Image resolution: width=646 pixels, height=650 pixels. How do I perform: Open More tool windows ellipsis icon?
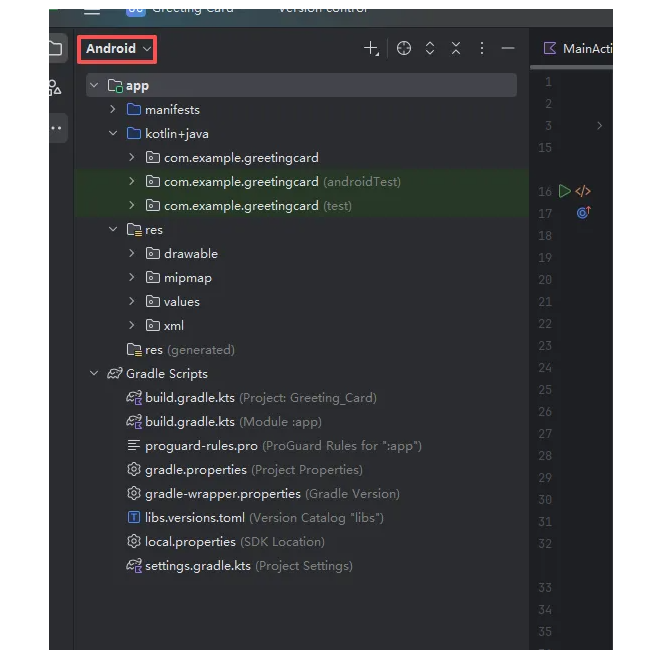[x=56, y=128]
